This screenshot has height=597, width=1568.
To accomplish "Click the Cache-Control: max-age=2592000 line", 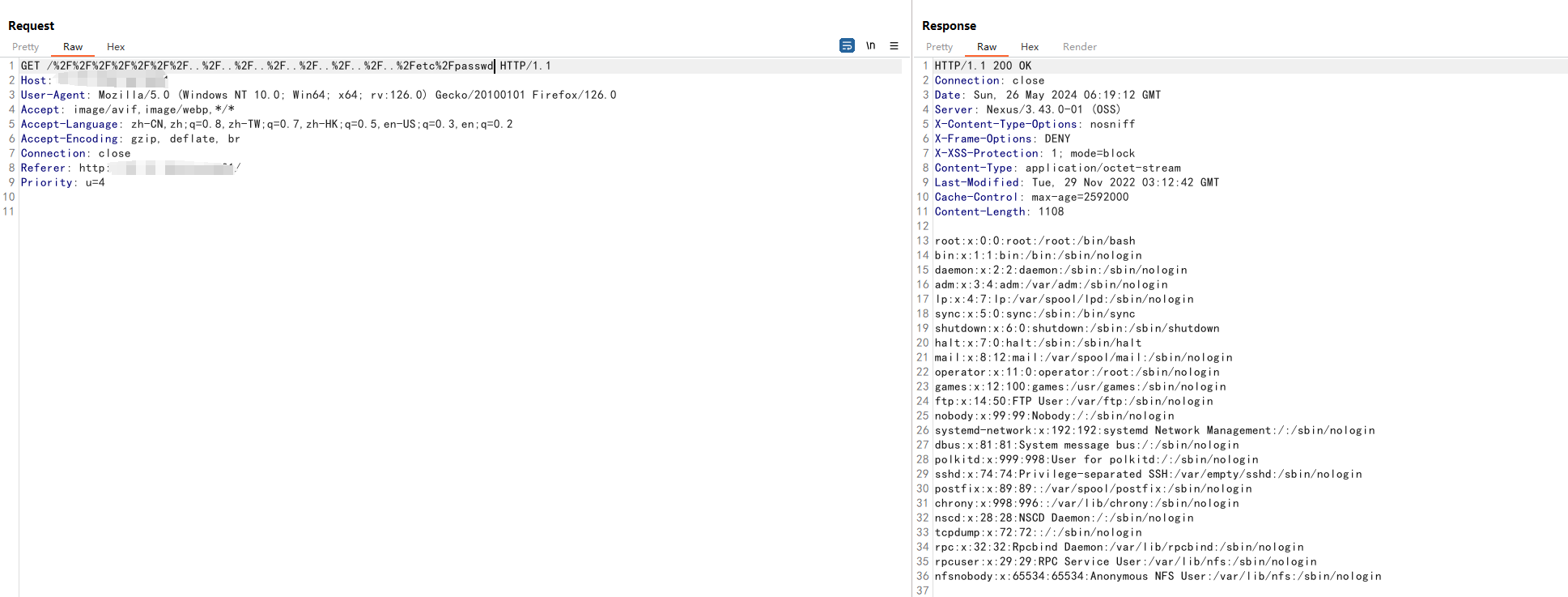I will pyautogui.click(x=1031, y=197).
